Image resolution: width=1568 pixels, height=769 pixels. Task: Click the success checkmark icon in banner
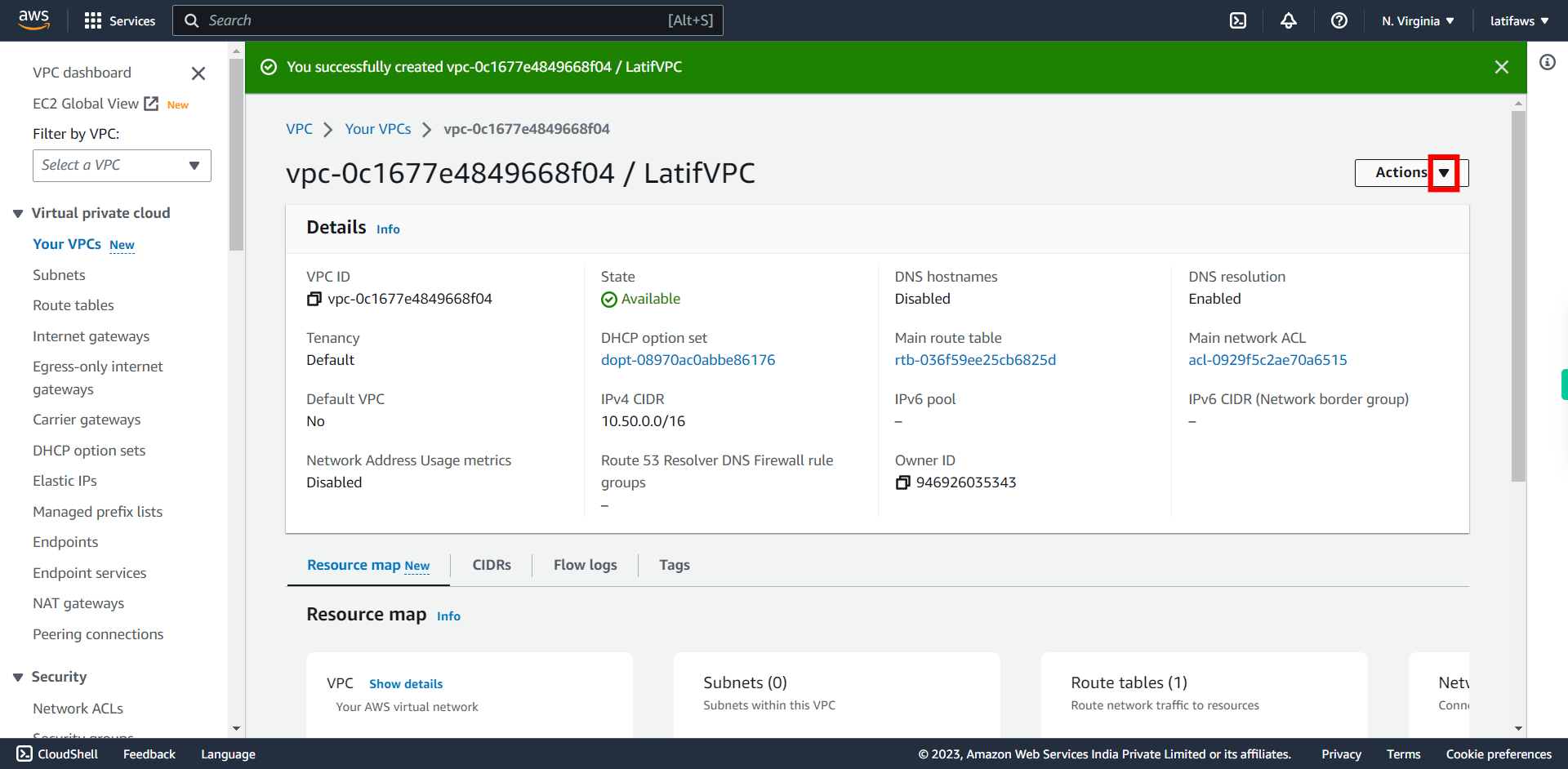tap(269, 67)
